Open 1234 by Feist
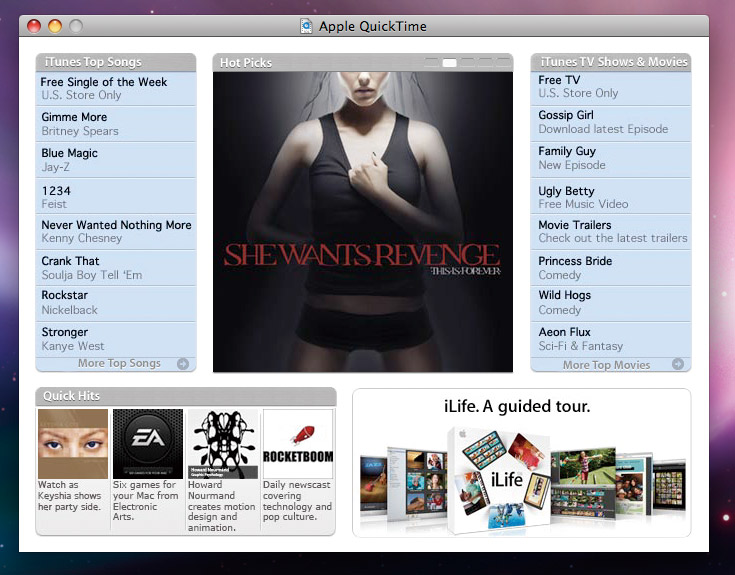 (116, 196)
